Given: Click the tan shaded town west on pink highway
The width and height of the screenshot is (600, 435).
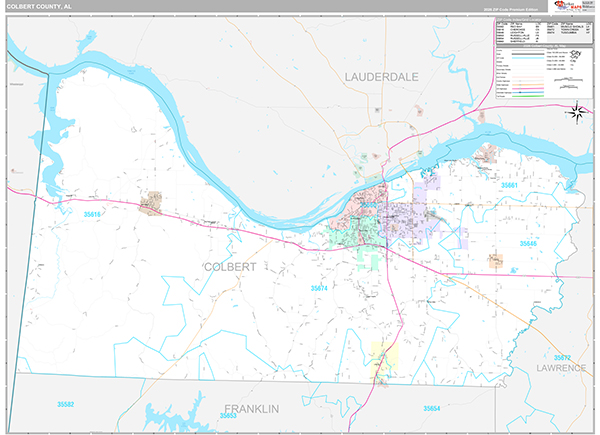Looking at the screenshot, I should pyautogui.click(x=151, y=203).
